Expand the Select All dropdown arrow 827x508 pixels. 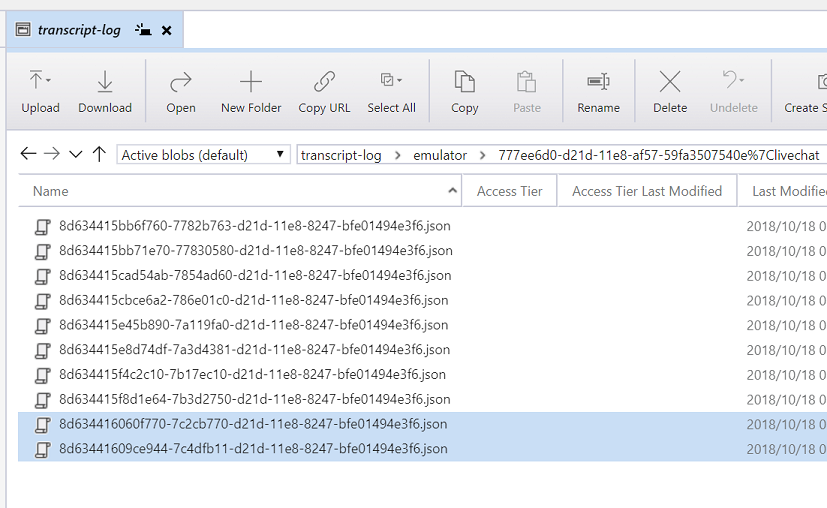point(399,81)
